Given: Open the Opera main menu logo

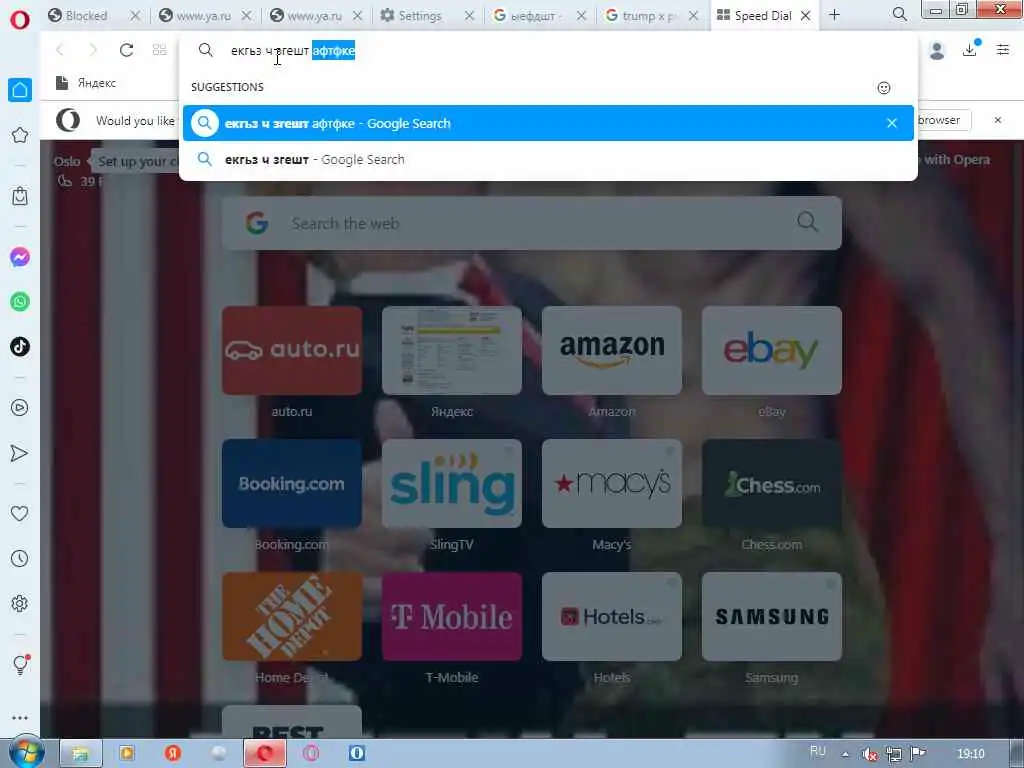Looking at the screenshot, I should [x=20, y=19].
